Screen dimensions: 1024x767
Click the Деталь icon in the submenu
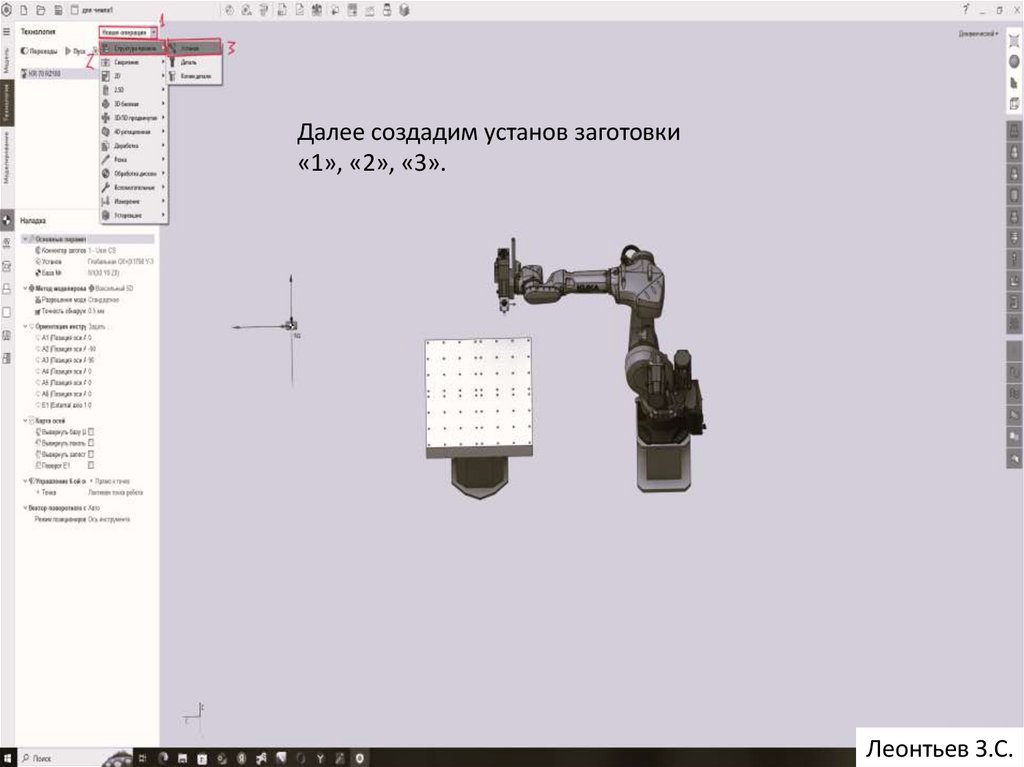(172, 62)
